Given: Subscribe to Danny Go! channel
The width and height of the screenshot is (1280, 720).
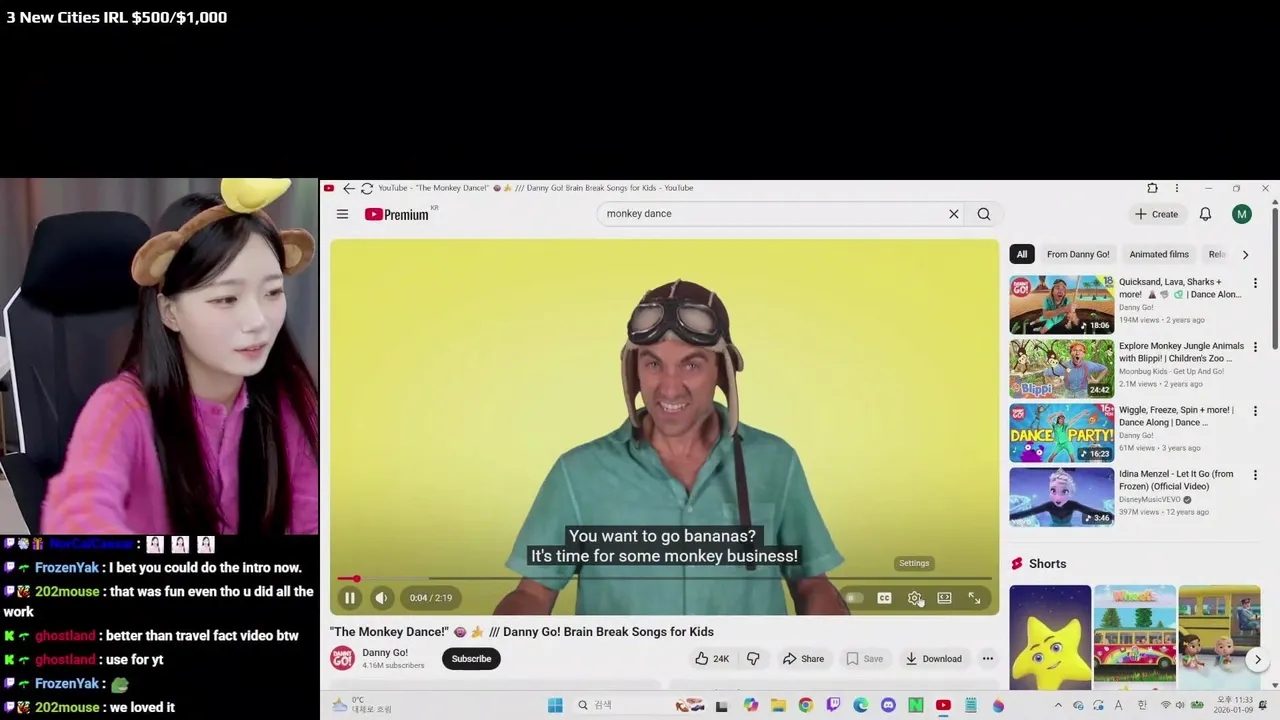Looking at the screenshot, I should pyautogui.click(x=471, y=659).
